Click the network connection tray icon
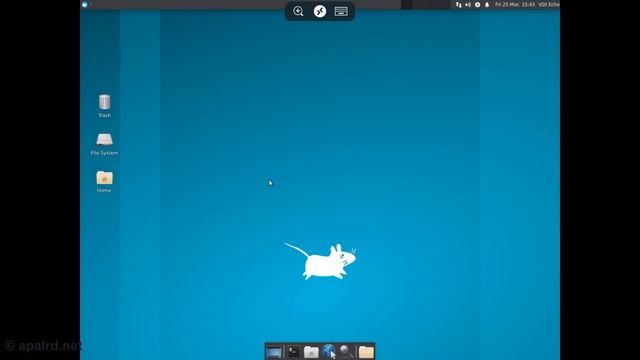This screenshot has width=640, height=360. pyautogui.click(x=459, y=4)
